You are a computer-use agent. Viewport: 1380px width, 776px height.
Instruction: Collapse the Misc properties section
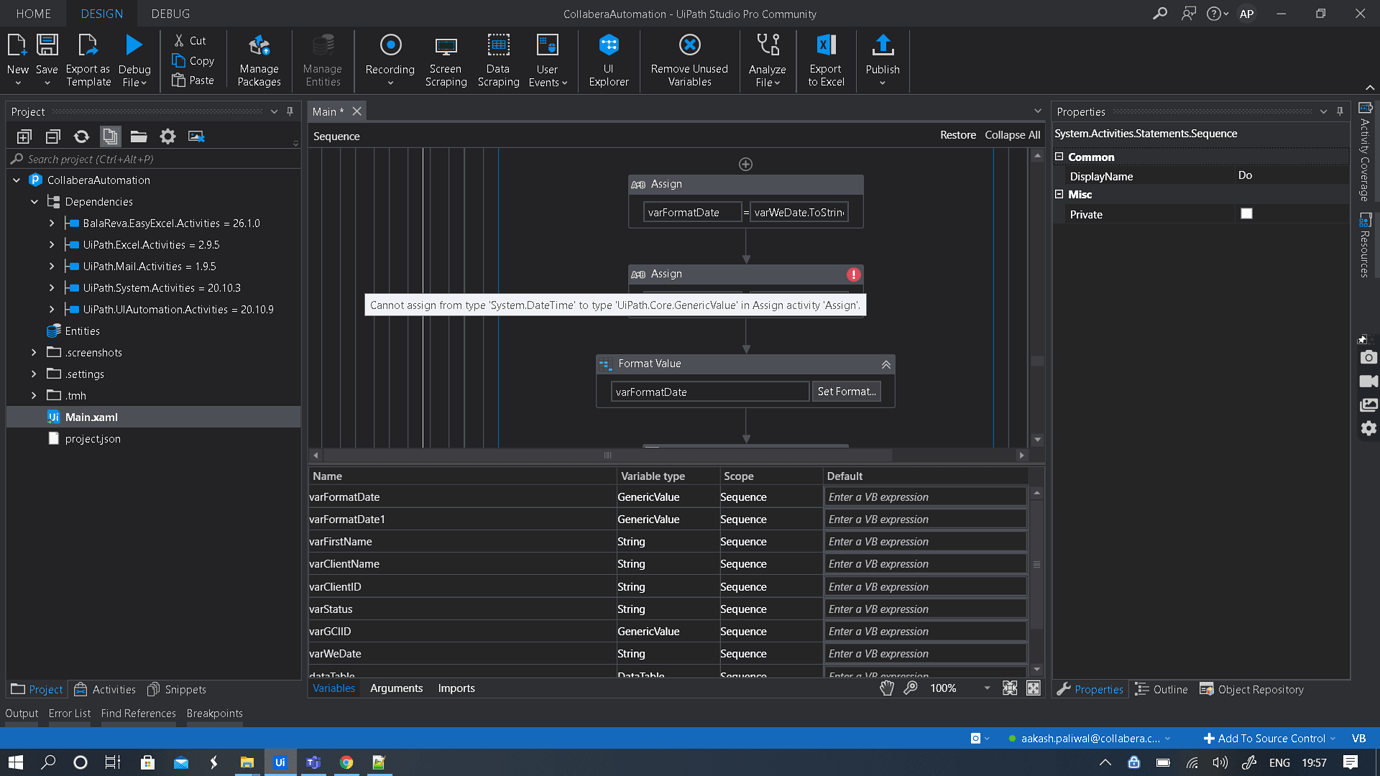pyautogui.click(x=1060, y=195)
